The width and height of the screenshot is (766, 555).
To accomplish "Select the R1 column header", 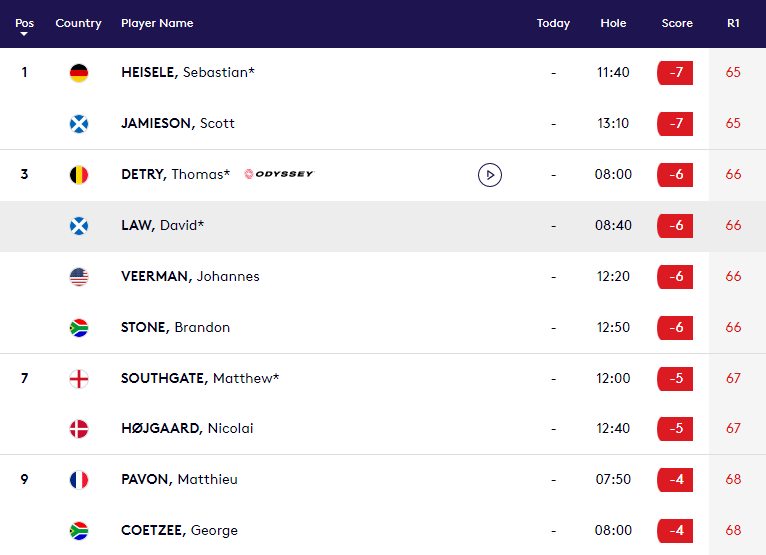I will (733, 23).
